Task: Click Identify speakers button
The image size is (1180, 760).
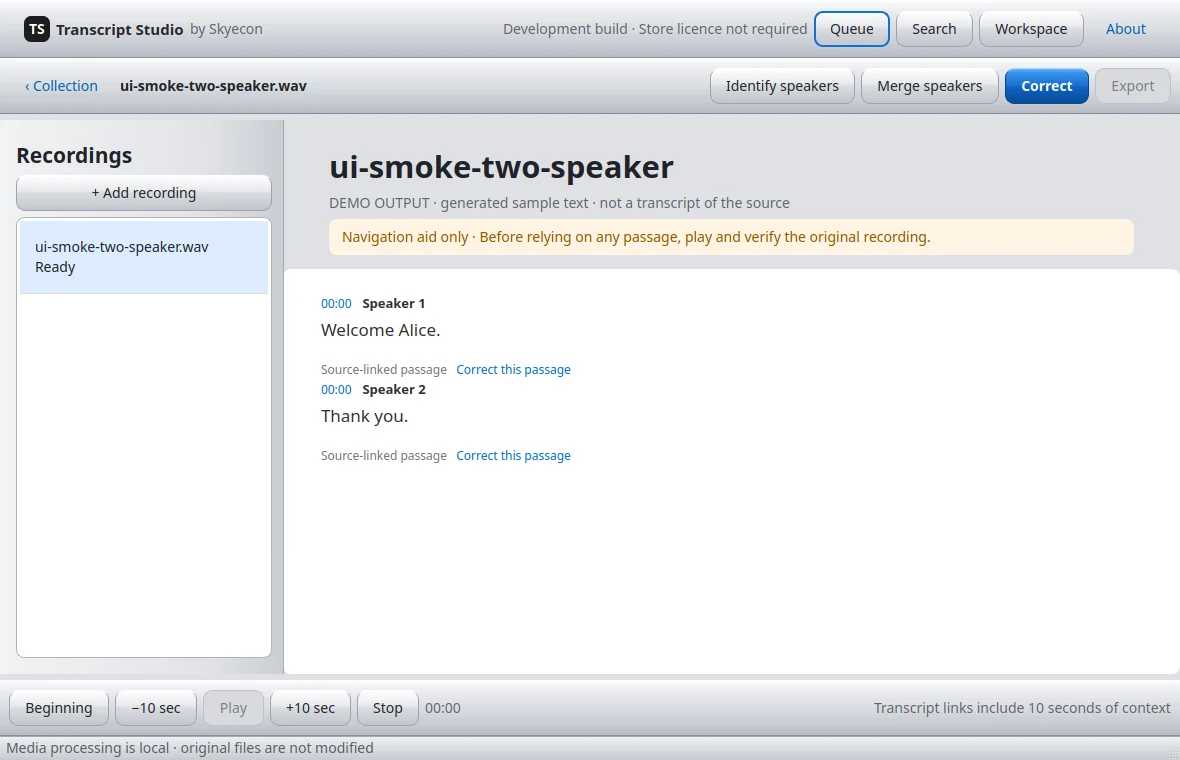Action: click(782, 86)
